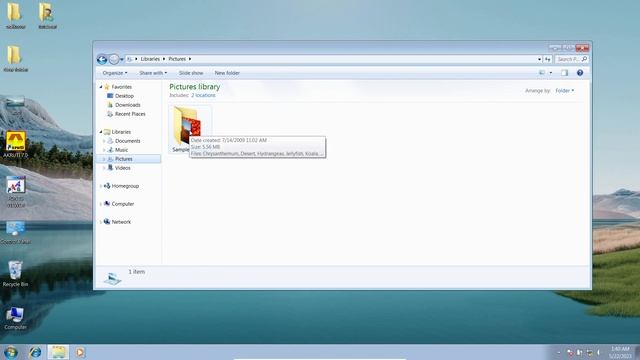Toggle the preview pane
Image resolution: width=640 pixels, height=360 pixels.
point(564,73)
